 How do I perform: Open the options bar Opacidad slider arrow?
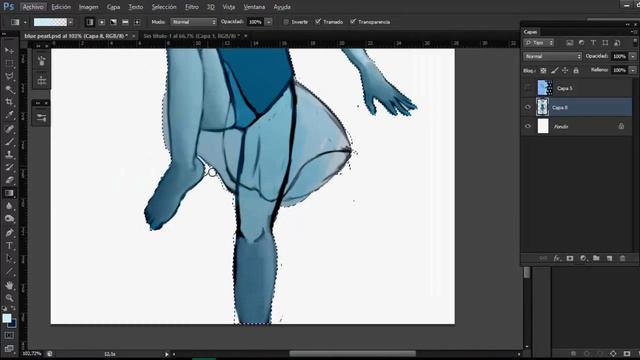tap(269, 22)
